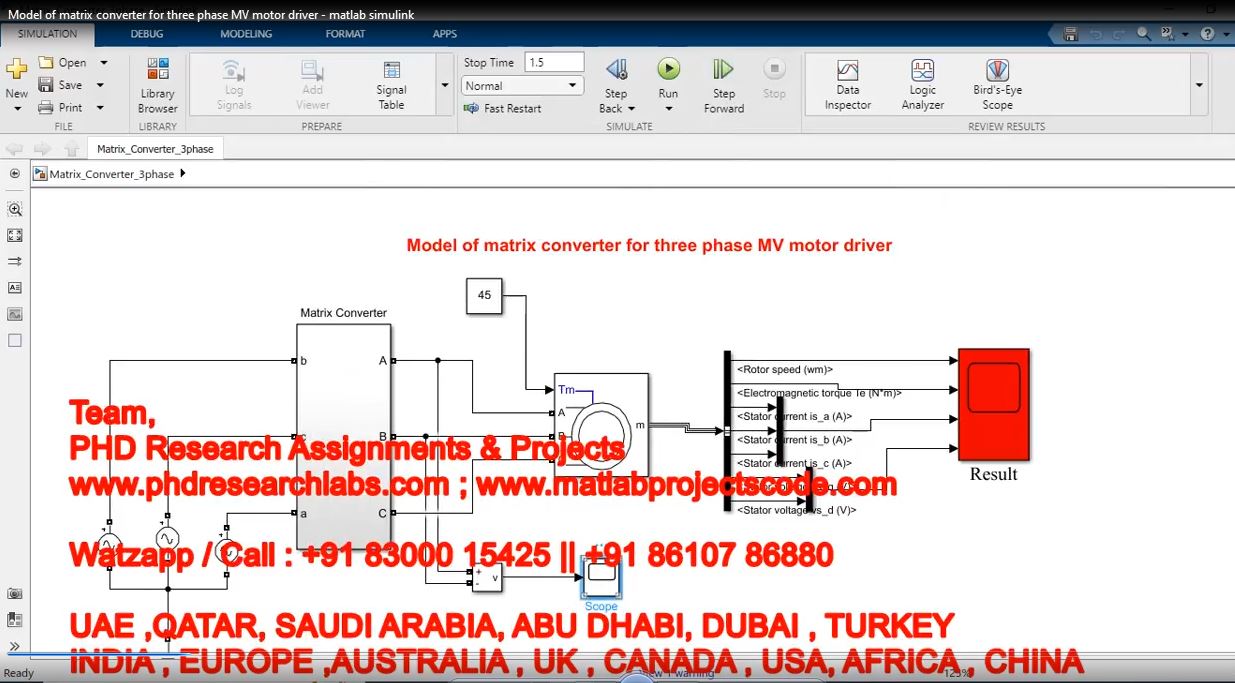Toggle Fast Restart

[503, 108]
